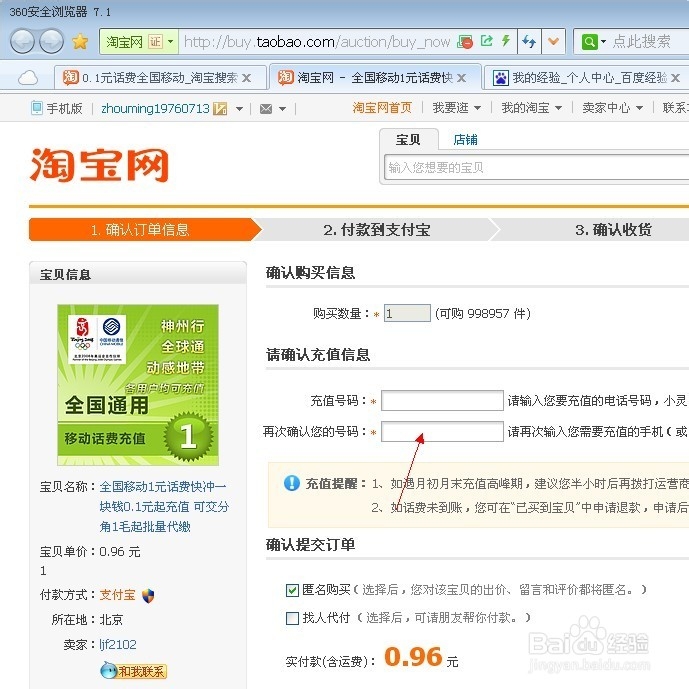Expand the username account dropdown arrow

(239, 109)
